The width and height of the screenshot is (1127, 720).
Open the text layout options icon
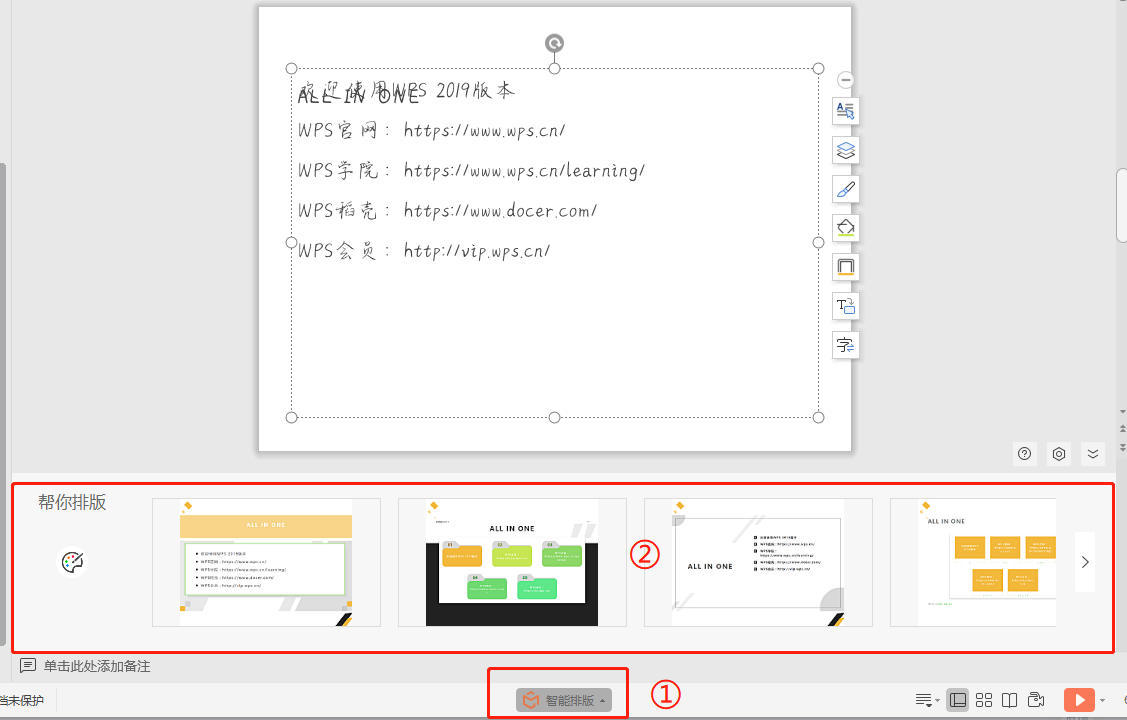click(845, 111)
